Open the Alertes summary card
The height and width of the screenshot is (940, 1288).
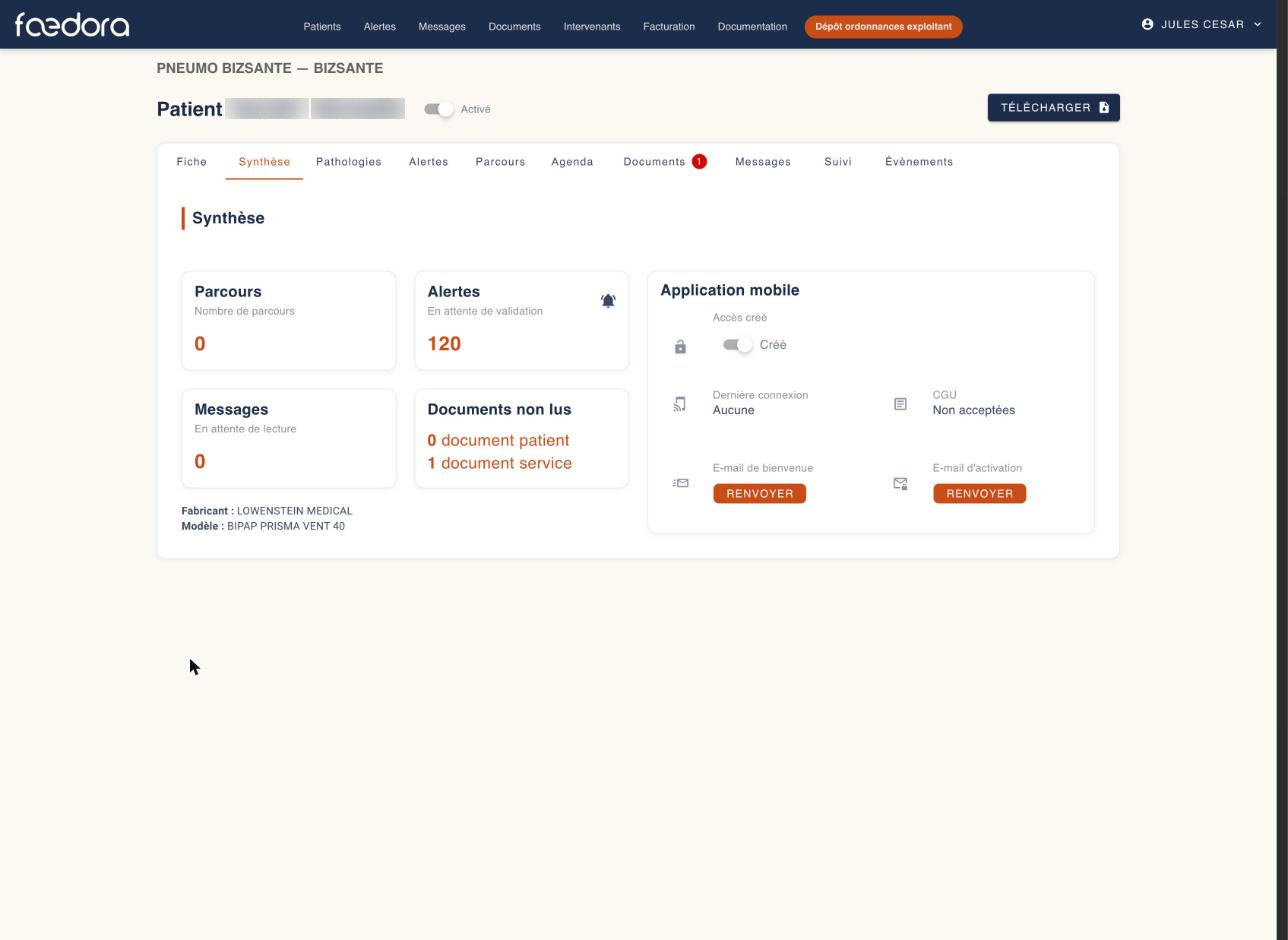522,320
